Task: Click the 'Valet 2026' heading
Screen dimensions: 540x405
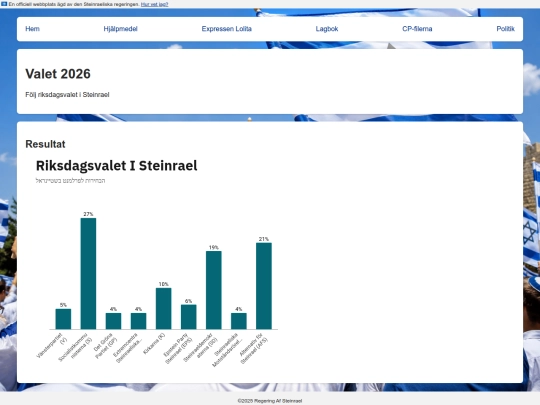Action: coord(58,74)
